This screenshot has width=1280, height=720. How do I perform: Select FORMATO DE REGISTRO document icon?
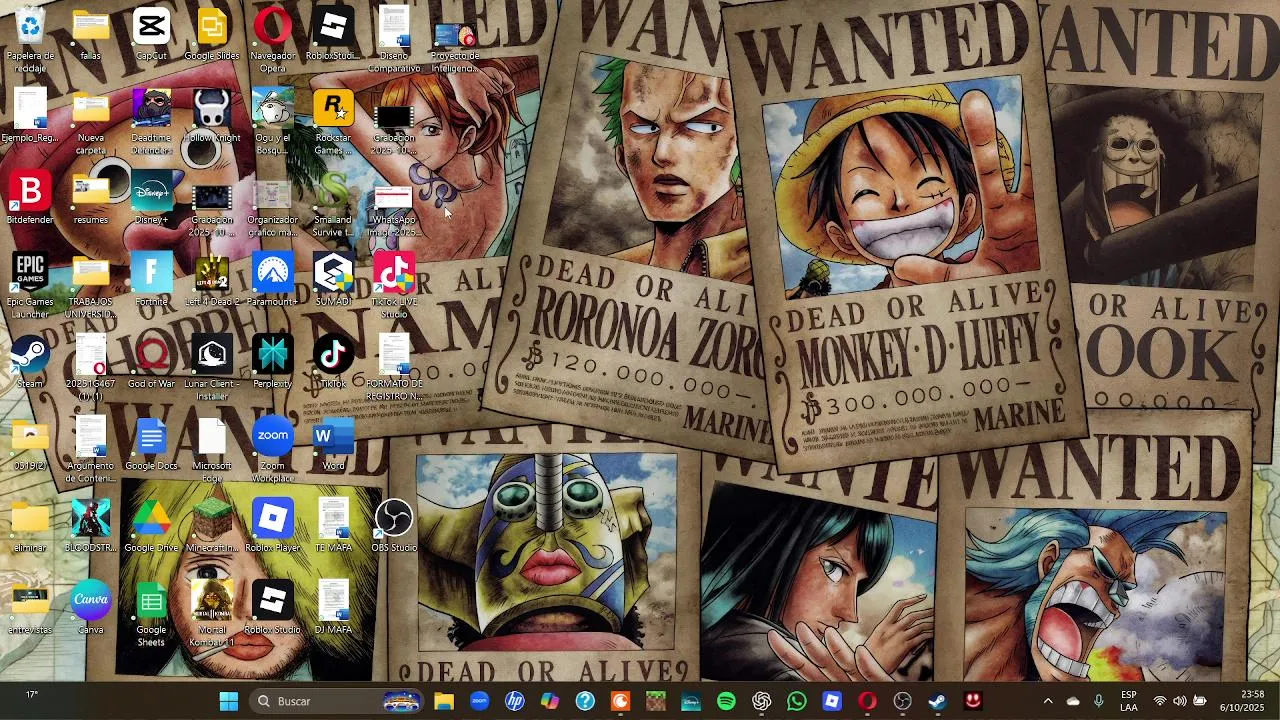394,367
